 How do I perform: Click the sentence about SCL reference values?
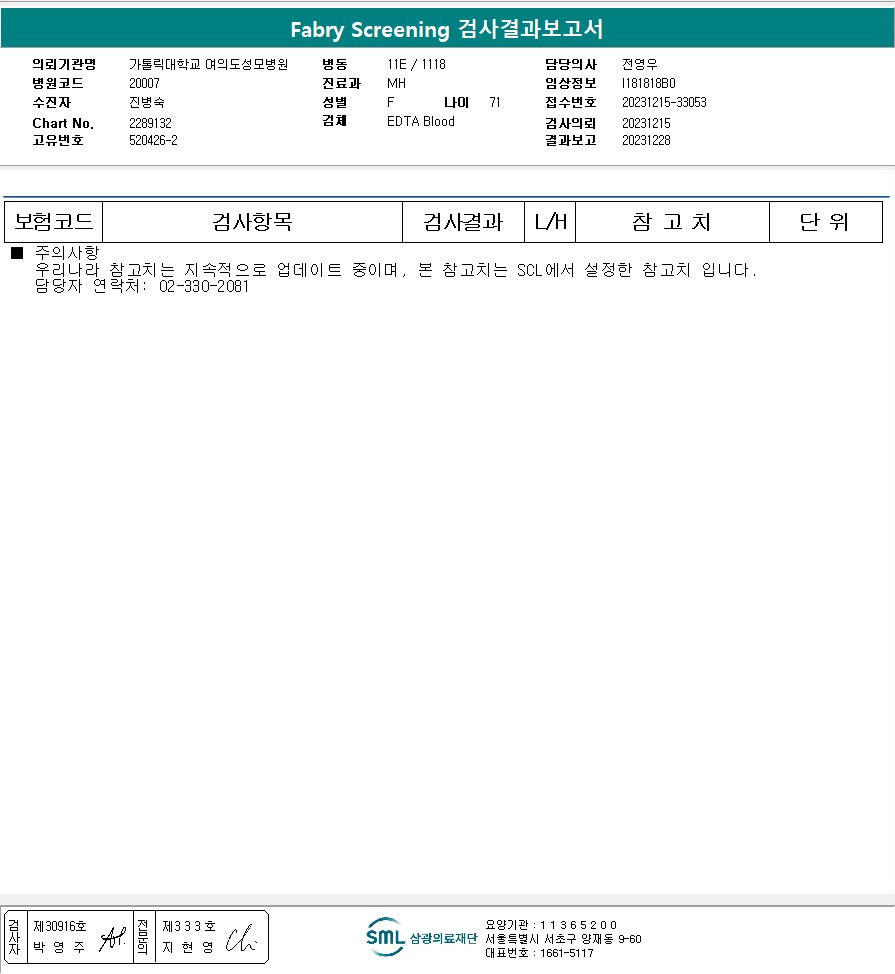pyautogui.click(x=396, y=270)
